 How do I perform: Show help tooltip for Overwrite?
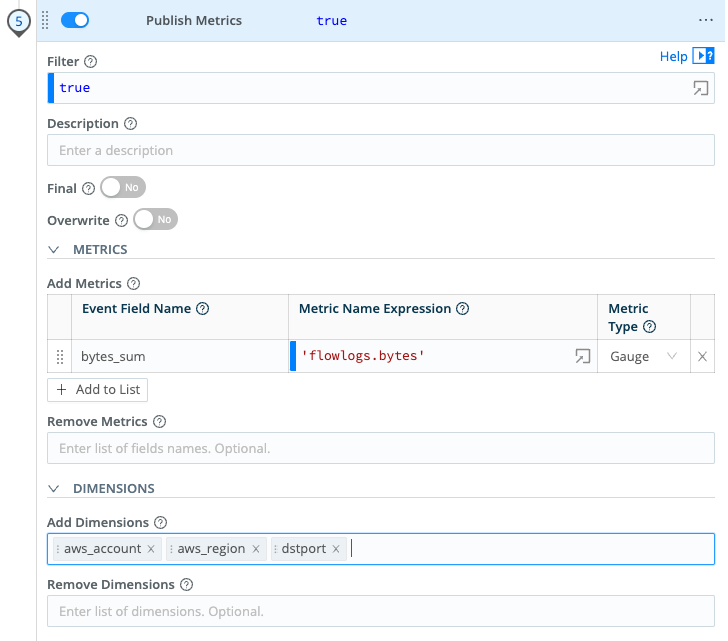121,220
